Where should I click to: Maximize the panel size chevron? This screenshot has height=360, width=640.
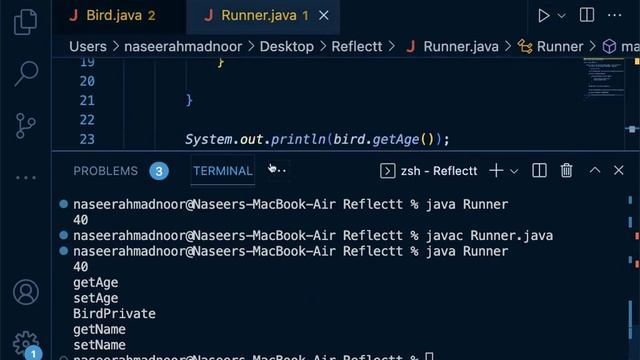tap(595, 170)
